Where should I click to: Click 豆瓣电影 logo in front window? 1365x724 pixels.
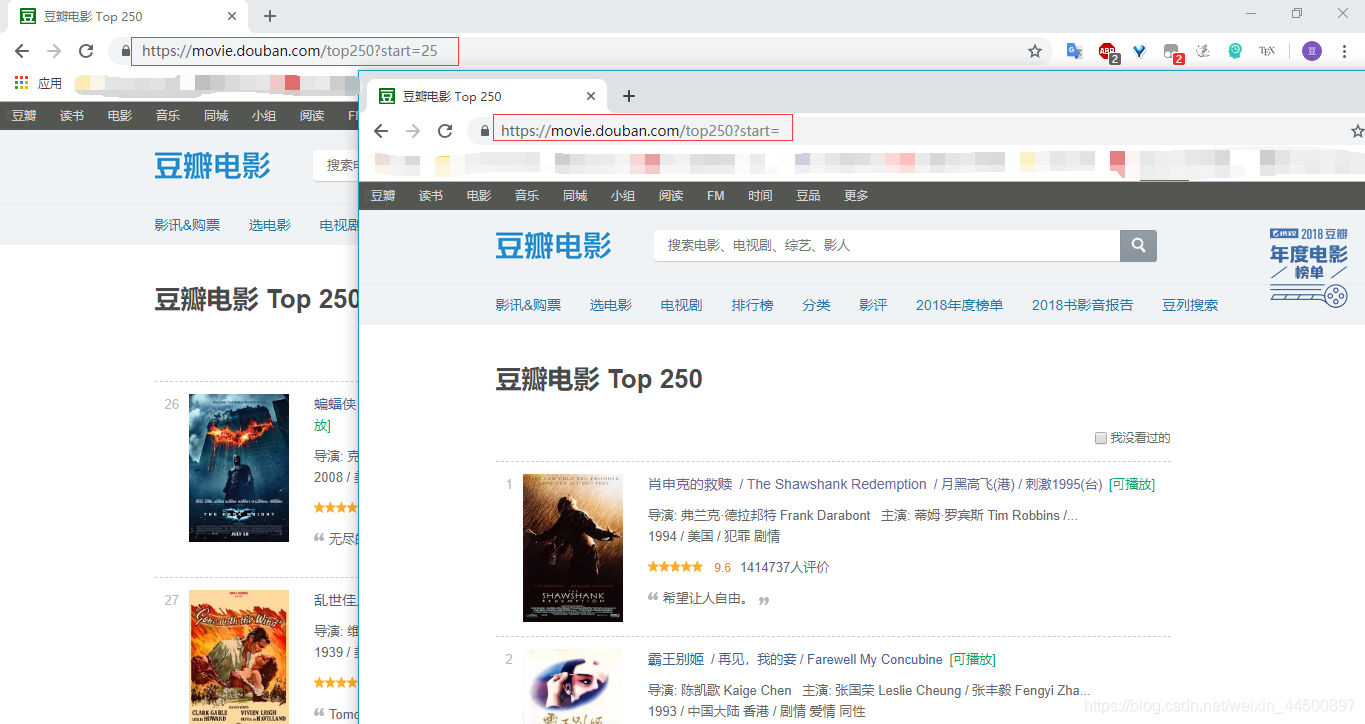pyautogui.click(x=553, y=245)
